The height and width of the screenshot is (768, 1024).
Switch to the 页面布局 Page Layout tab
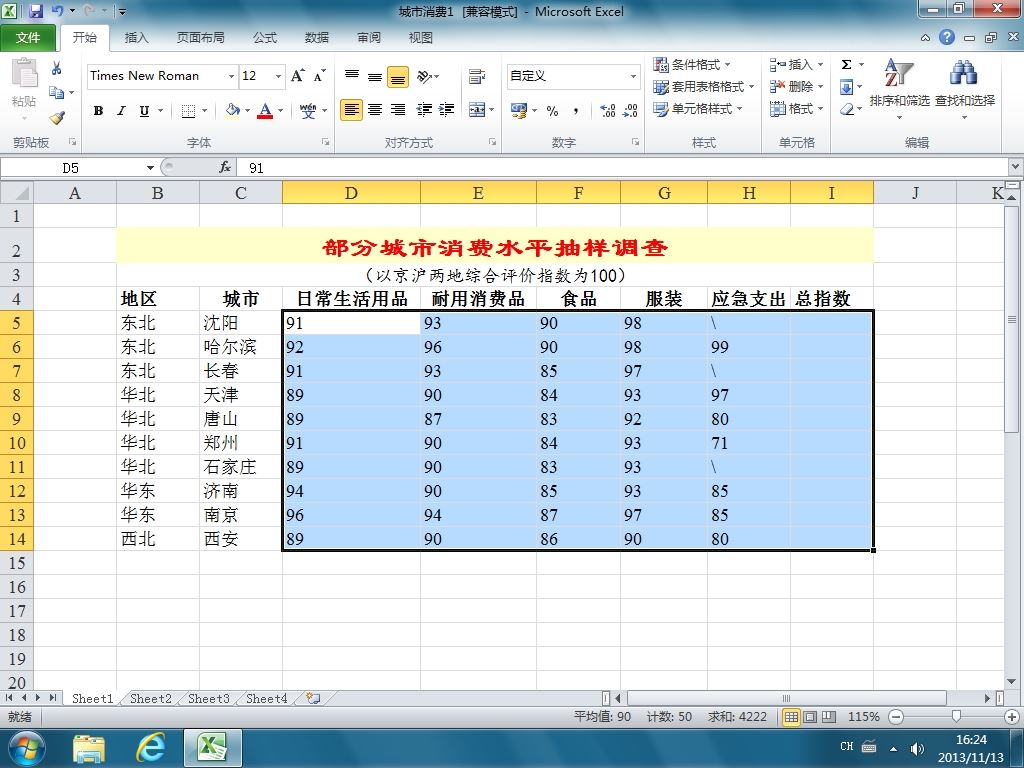pyautogui.click(x=200, y=37)
